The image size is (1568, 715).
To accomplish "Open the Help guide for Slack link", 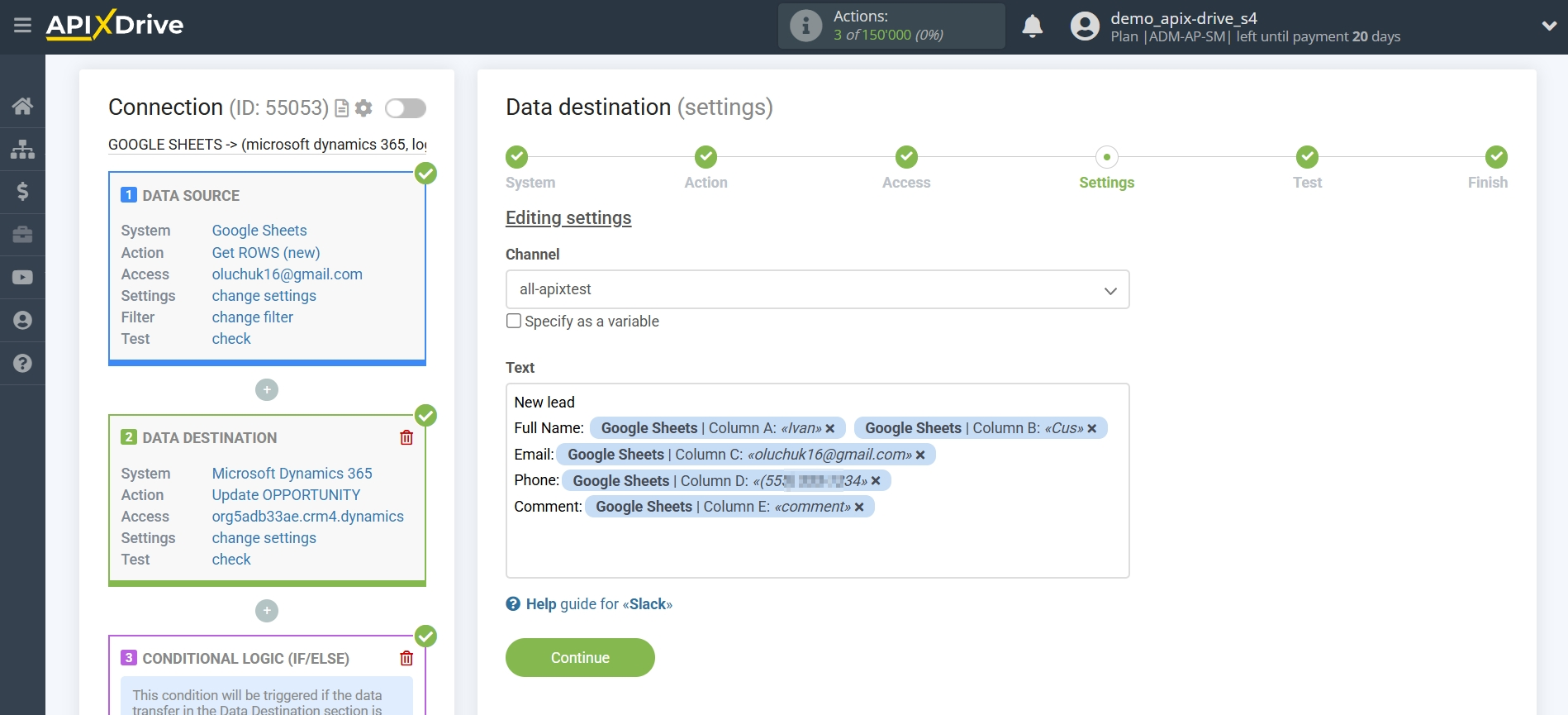I will [599, 604].
